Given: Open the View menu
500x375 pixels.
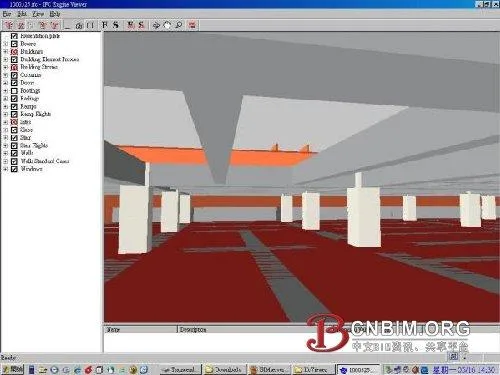Looking at the screenshot, I should pos(38,14).
